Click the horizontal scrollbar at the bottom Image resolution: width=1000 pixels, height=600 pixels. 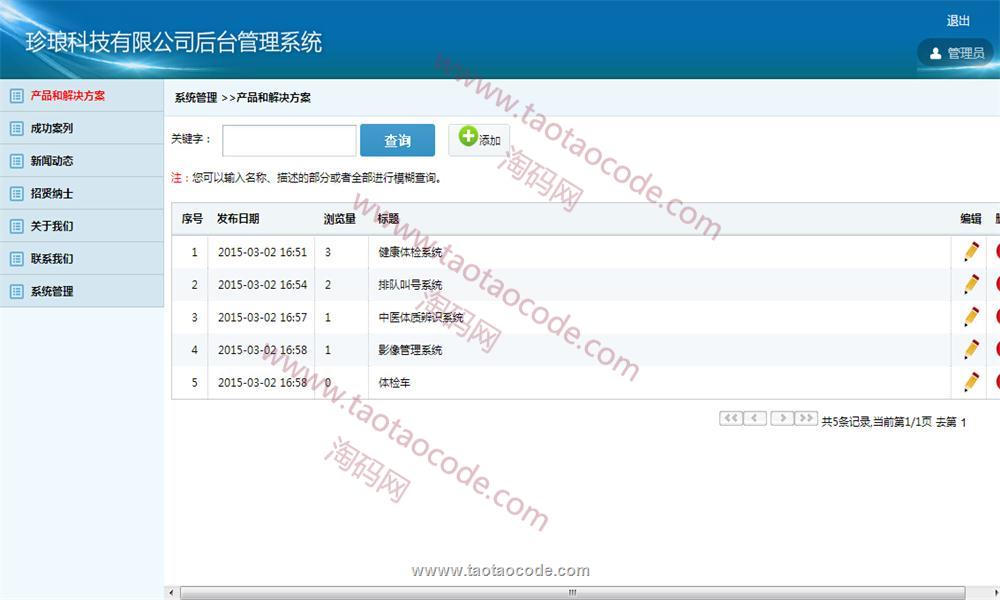(572, 592)
